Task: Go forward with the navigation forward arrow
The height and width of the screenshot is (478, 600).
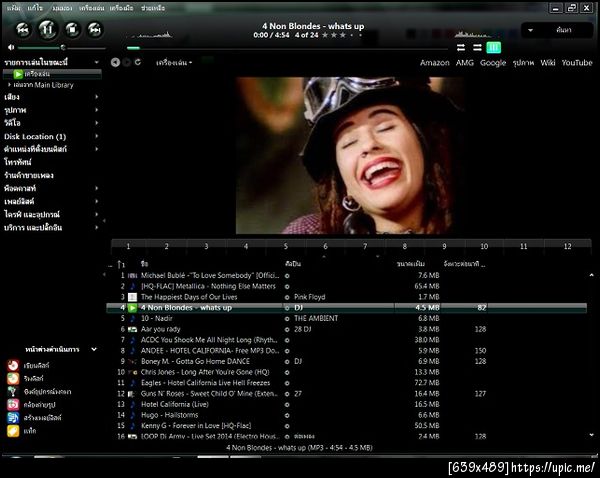Action: pos(127,62)
